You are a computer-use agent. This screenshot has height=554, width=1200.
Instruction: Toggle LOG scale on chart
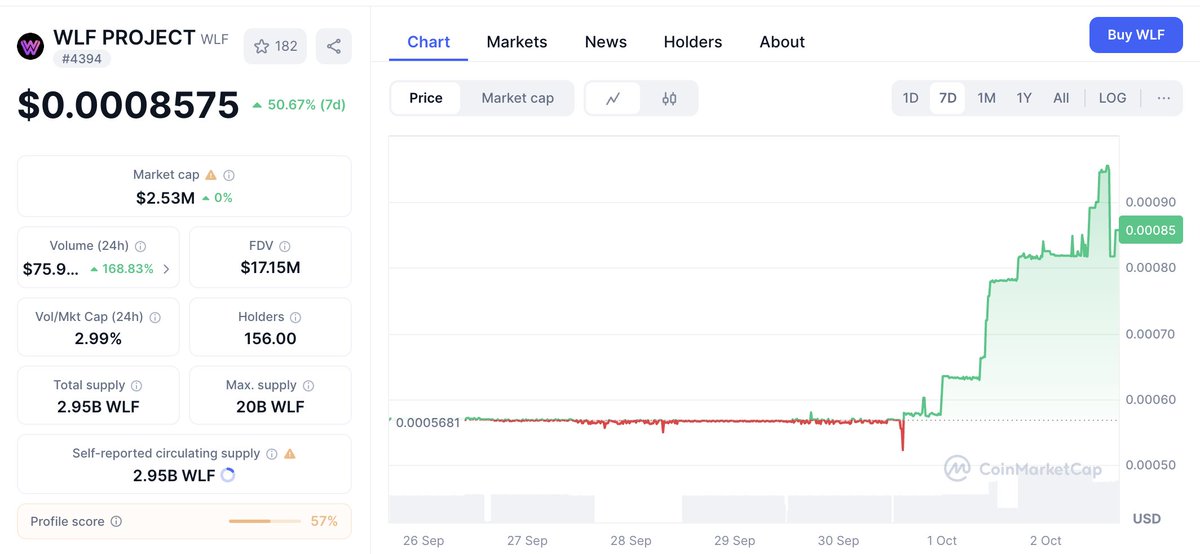click(x=1112, y=98)
